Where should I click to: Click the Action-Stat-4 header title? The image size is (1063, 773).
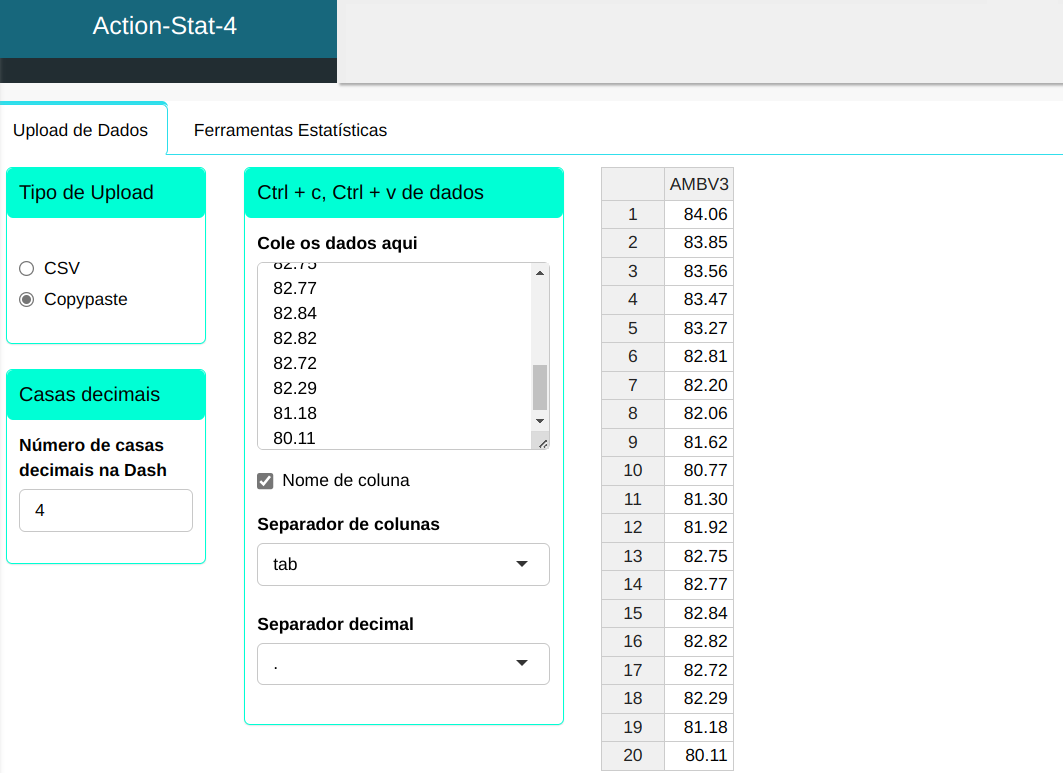[165, 26]
